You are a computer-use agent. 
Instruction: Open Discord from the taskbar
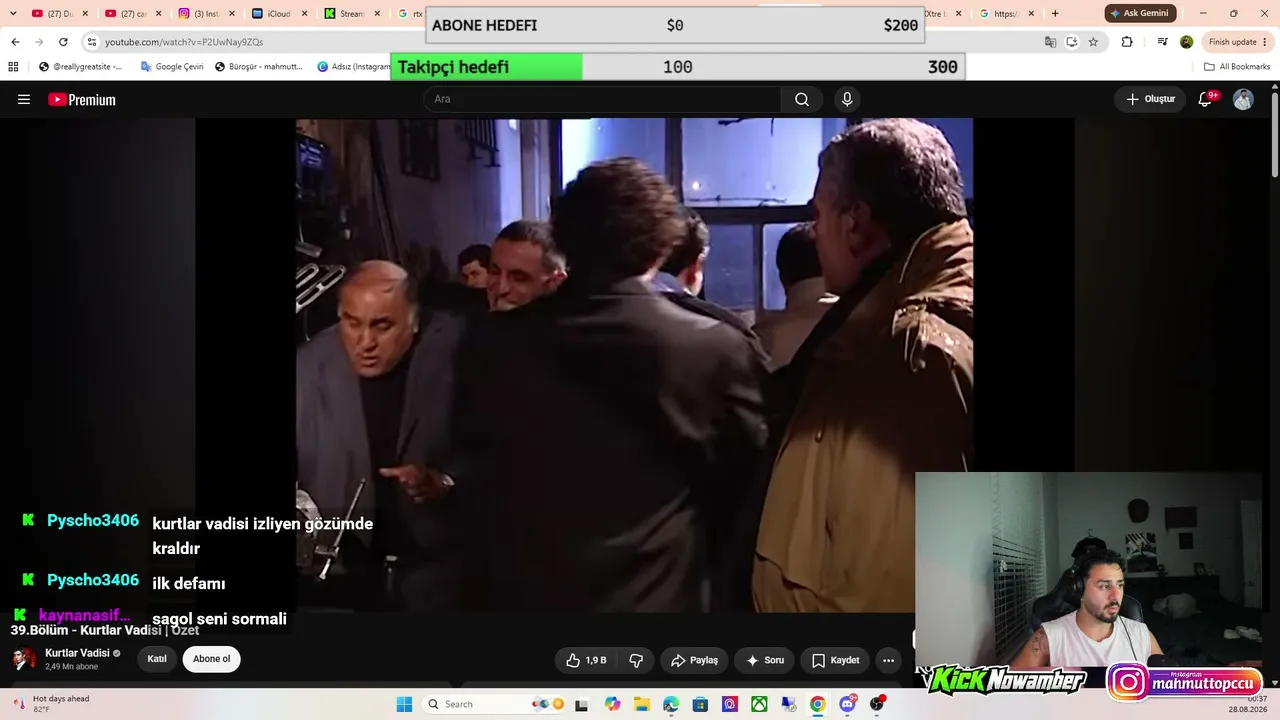click(848, 704)
